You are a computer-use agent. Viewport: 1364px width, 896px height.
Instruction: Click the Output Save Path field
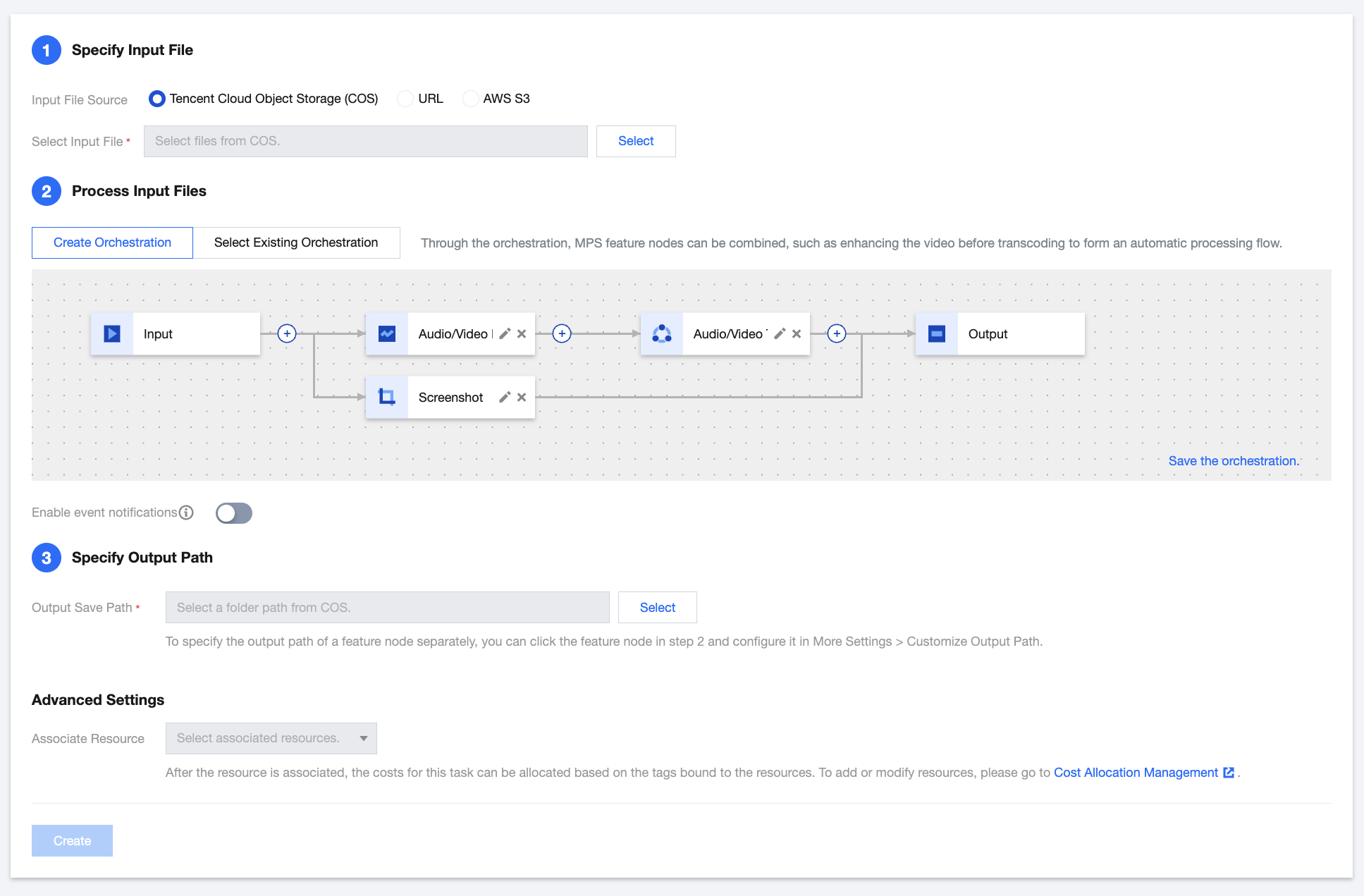(x=387, y=607)
